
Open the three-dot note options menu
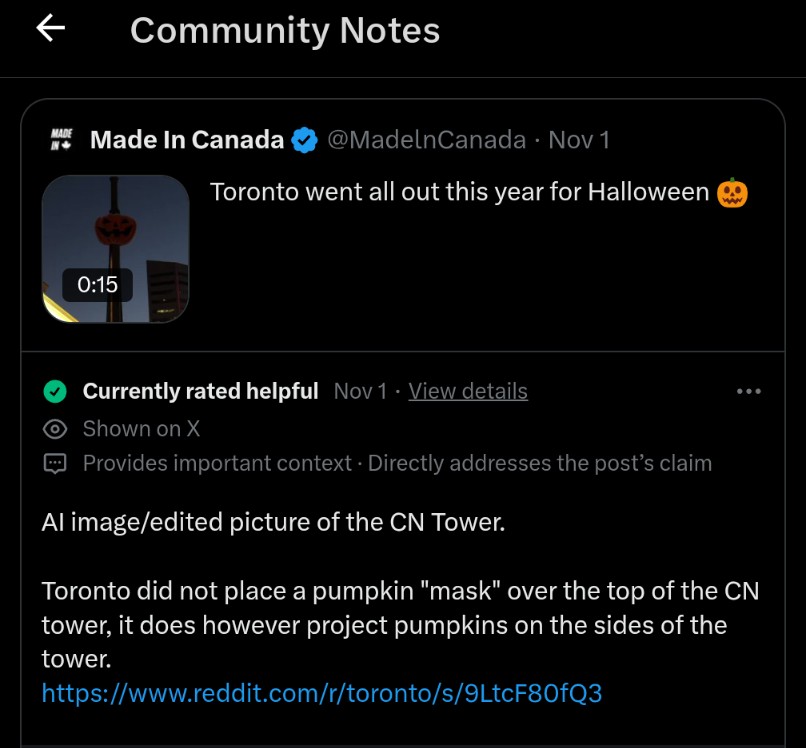click(748, 391)
